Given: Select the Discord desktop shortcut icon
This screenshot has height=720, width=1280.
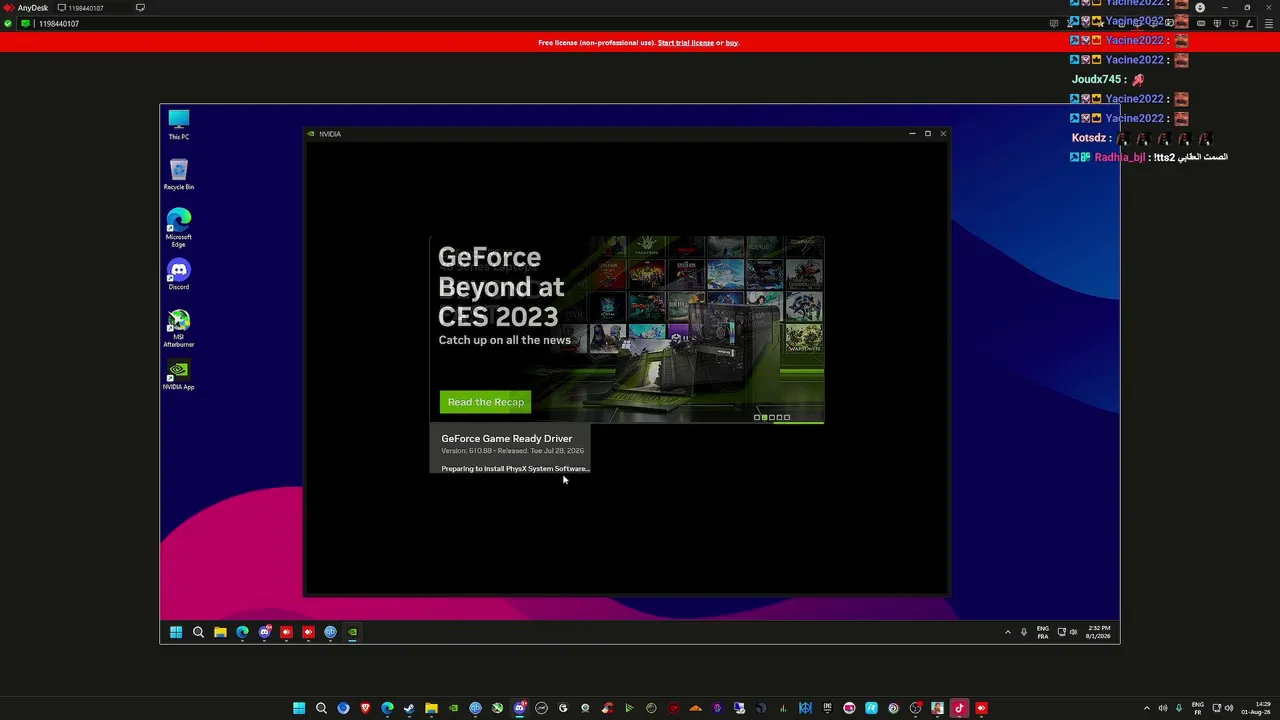Looking at the screenshot, I should [x=179, y=275].
